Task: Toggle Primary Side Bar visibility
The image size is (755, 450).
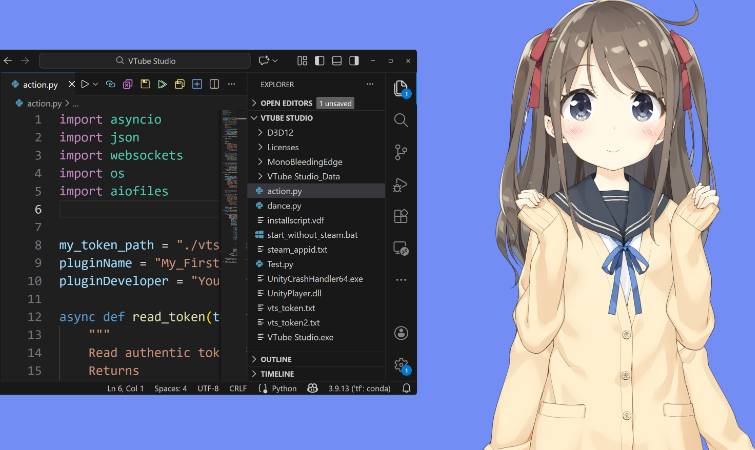Action: [x=319, y=61]
